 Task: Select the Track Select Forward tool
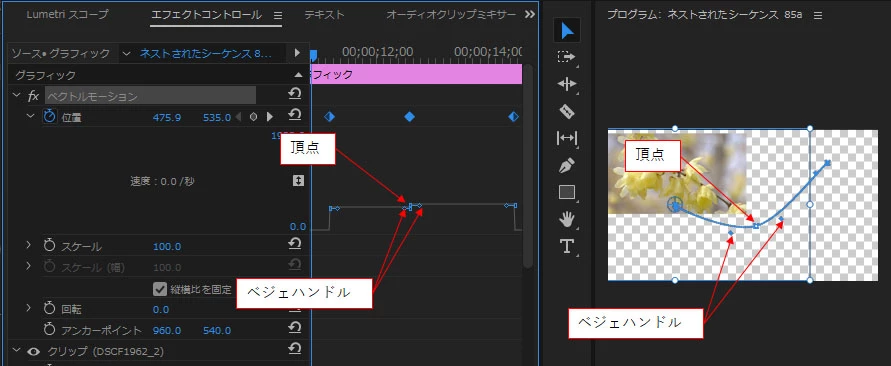(x=567, y=57)
